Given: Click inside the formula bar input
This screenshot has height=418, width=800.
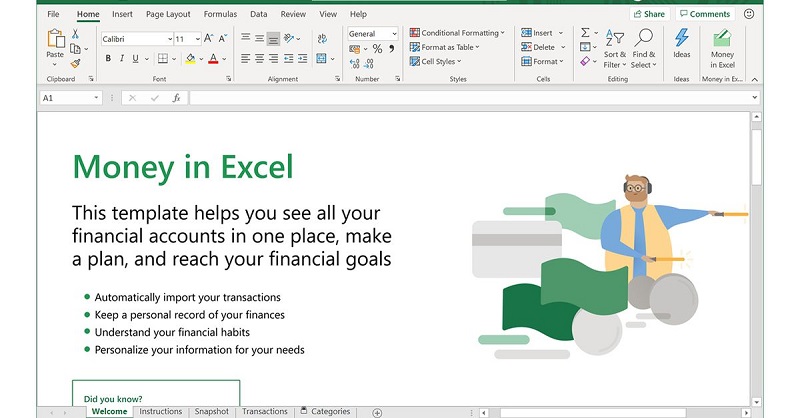Looking at the screenshot, I should click(470, 98).
